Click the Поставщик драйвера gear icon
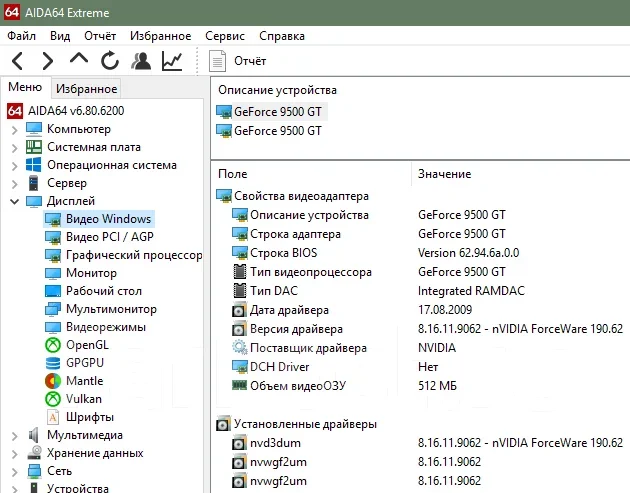The width and height of the screenshot is (630, 493). 239,348
